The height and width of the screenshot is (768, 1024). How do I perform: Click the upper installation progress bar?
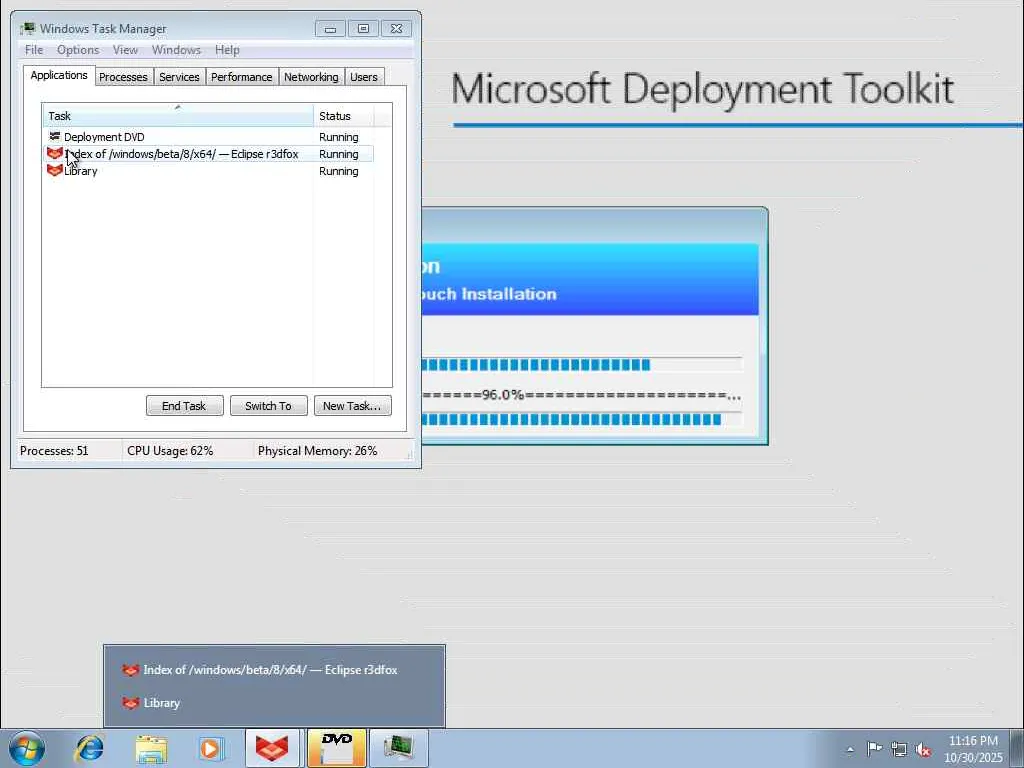582,364
